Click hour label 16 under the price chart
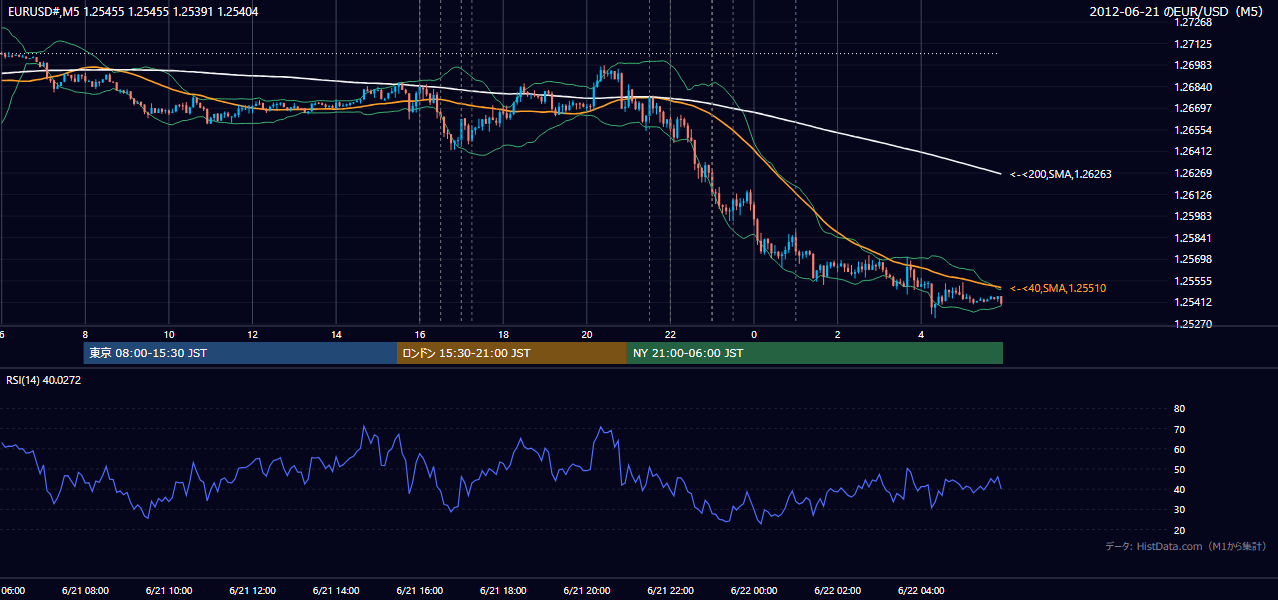Image resolution: width=1278 pixels, height=600 pixels. click(420, 335)
